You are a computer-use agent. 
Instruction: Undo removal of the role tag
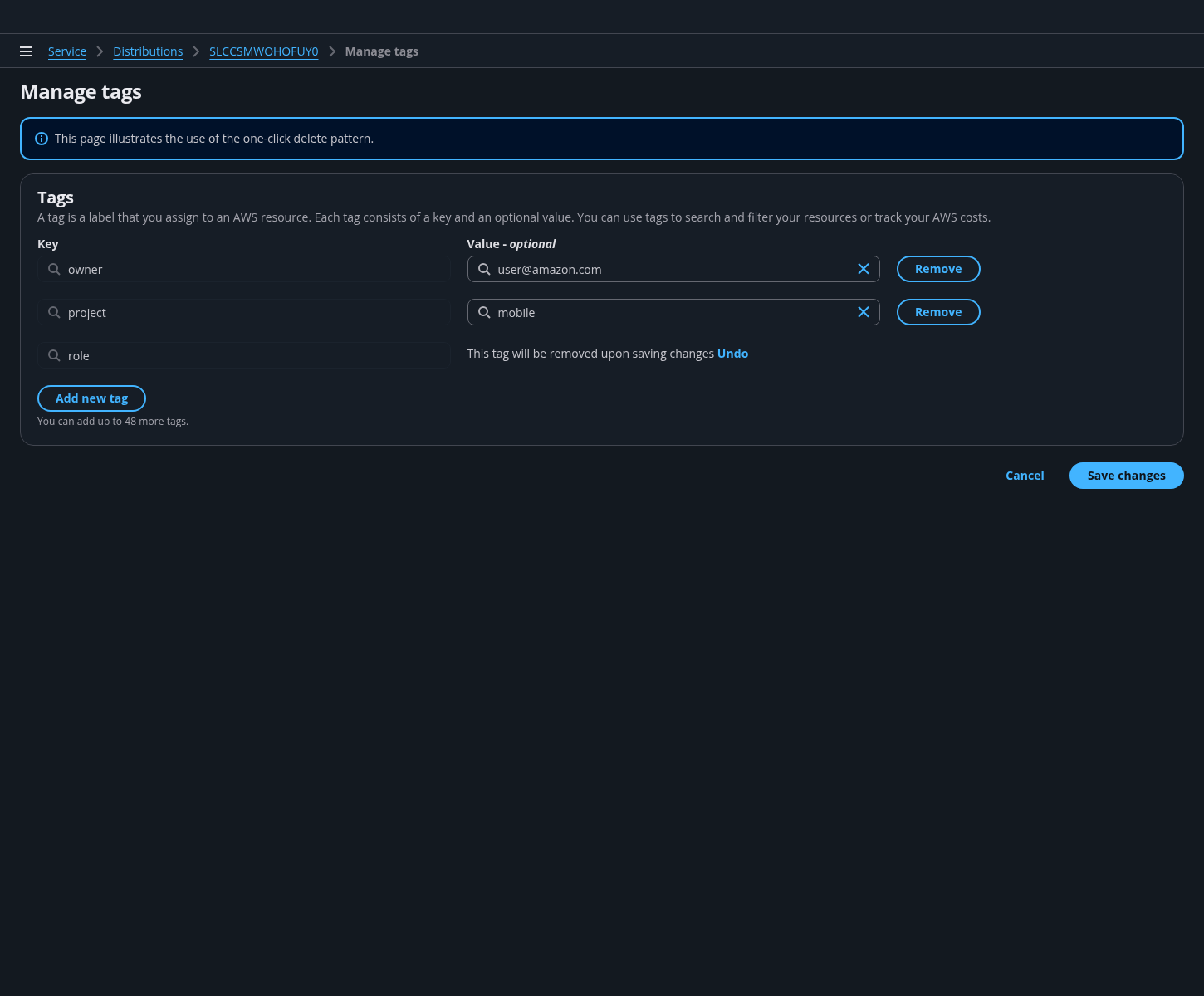[732, 354]
